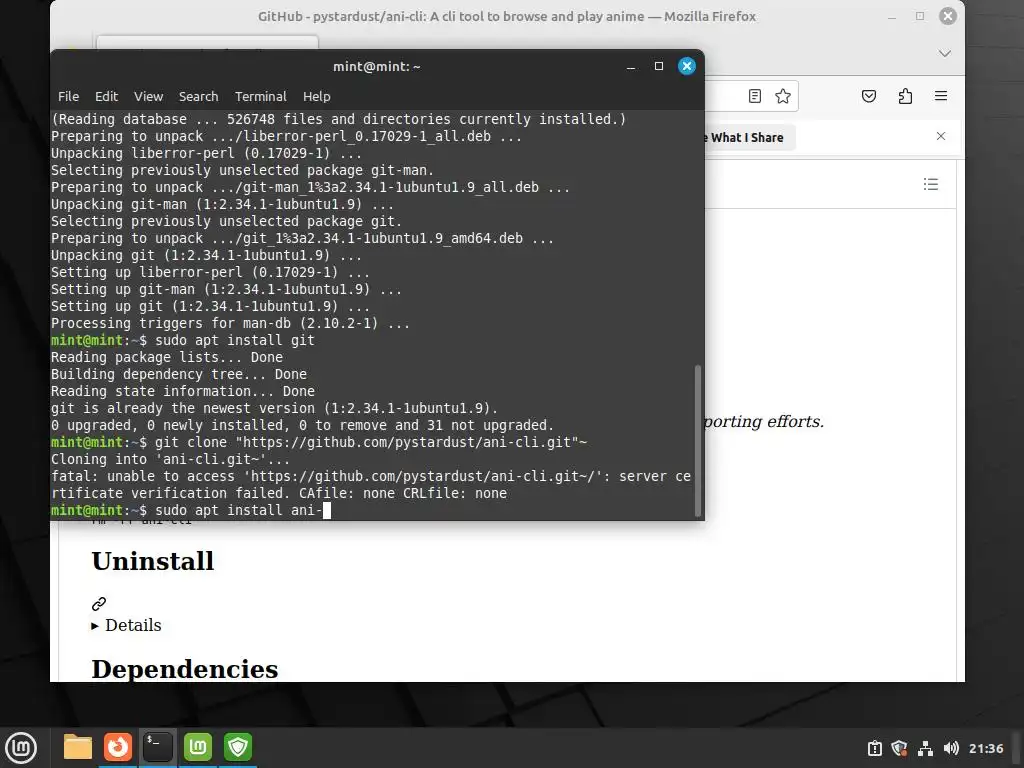Minimize the mint@mint terminal window

631,67
